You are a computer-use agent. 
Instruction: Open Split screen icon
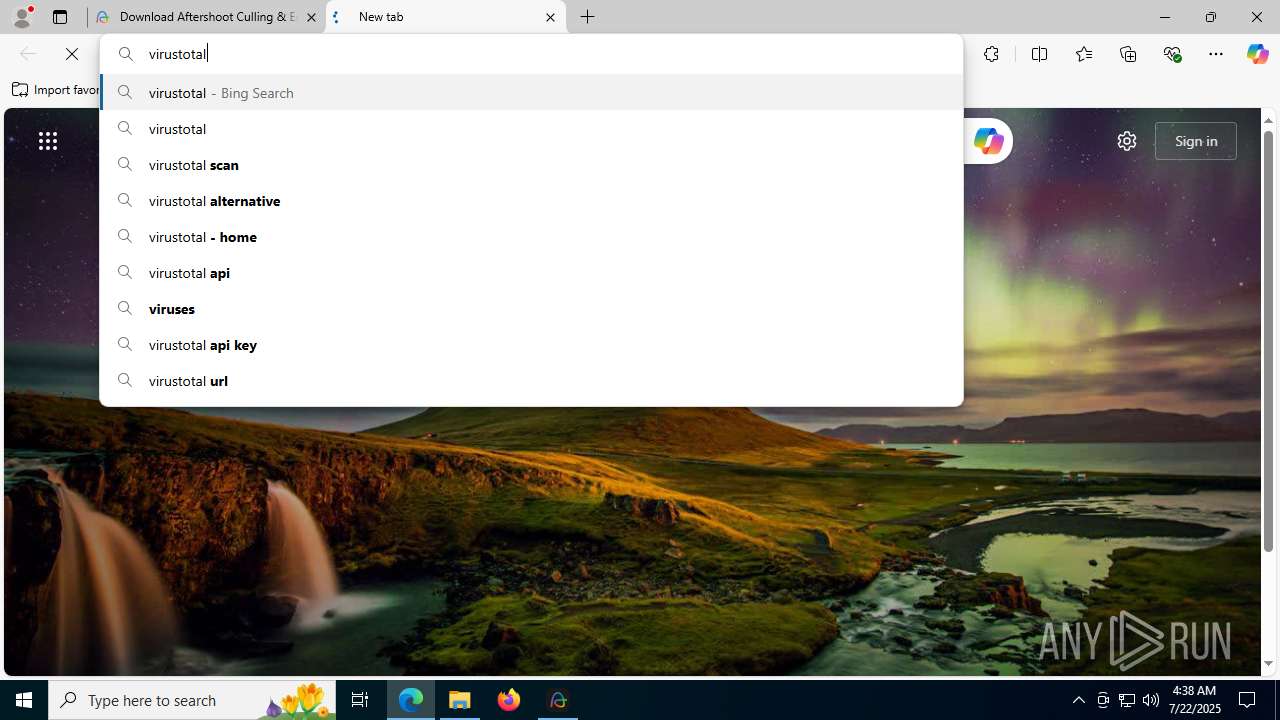[x=1039, y=54]
